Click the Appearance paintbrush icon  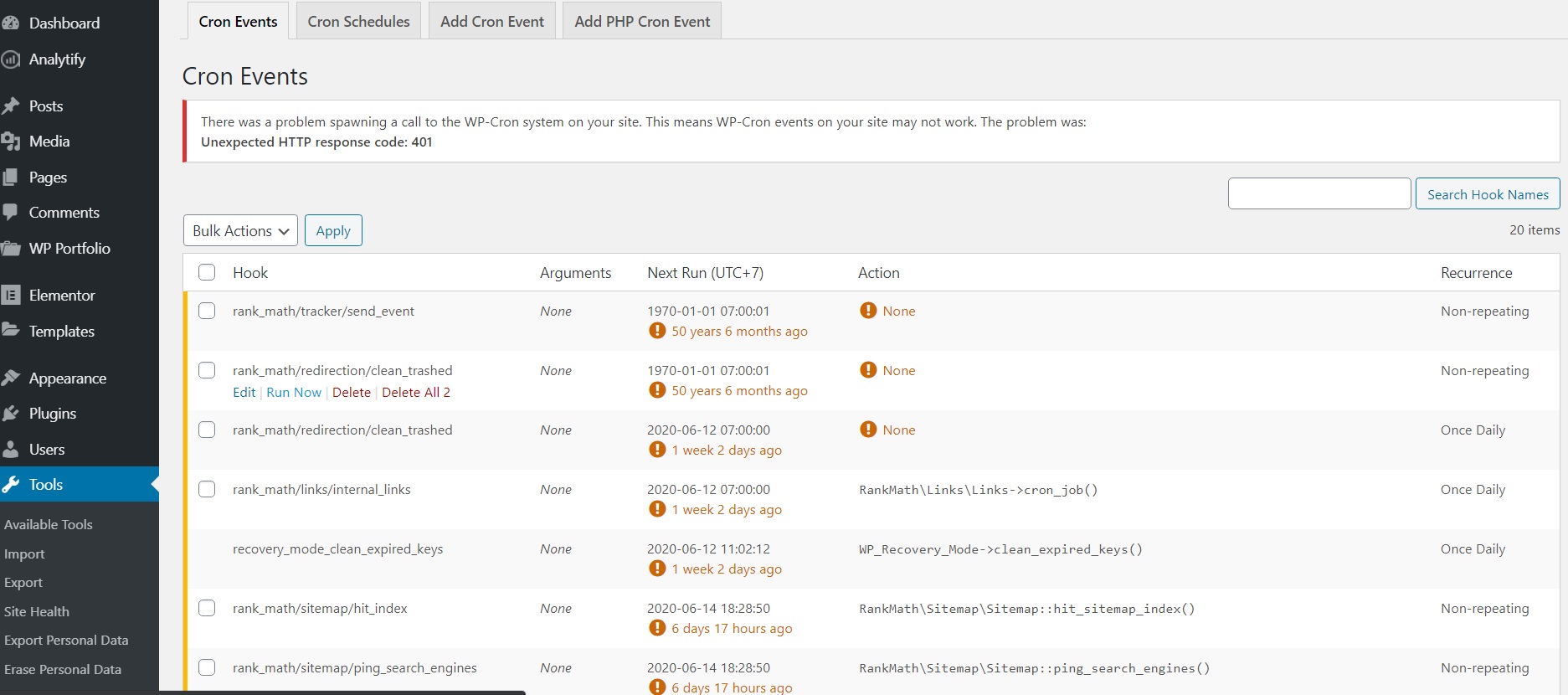tap(10, 378)
